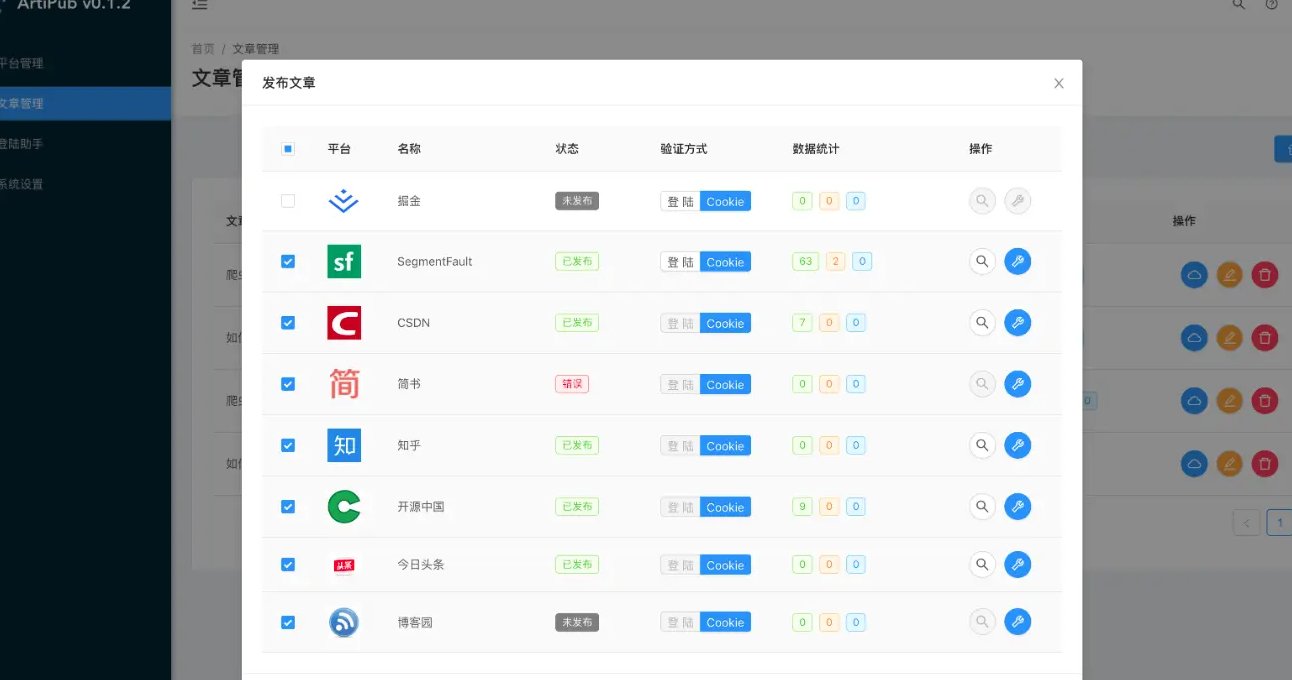Click the 未发布 status tag for 博客园
Screen dimensions: 1292x680
coord(577,622)
